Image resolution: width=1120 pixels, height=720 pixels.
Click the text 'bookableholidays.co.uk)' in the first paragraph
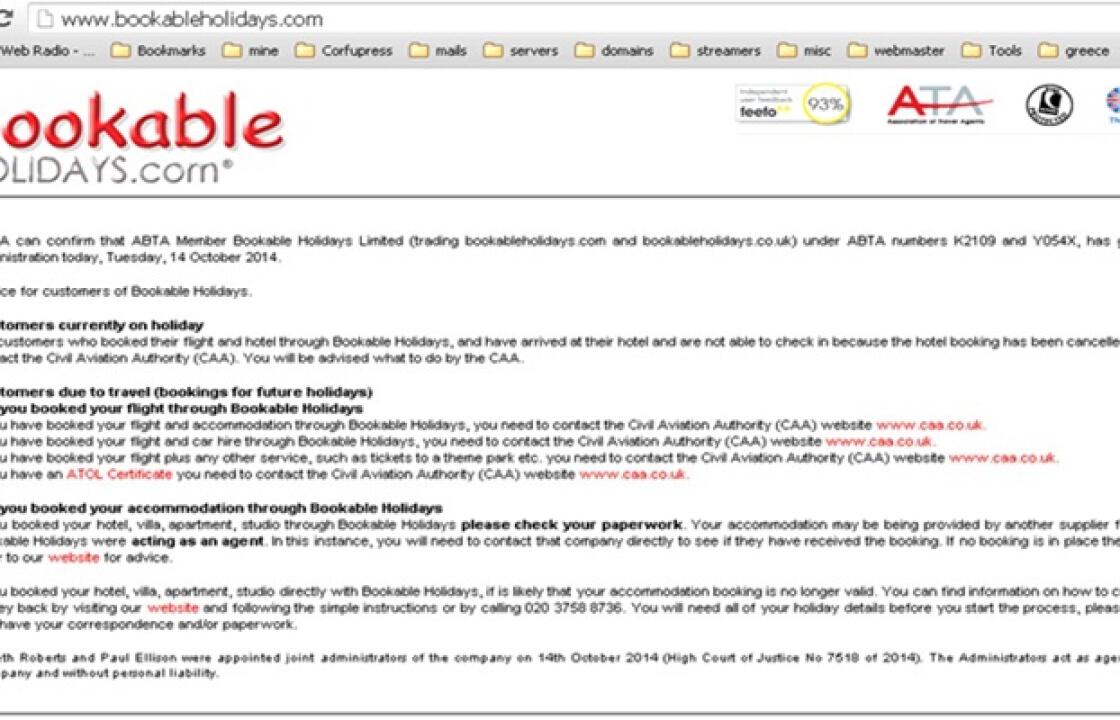click(719, 241)
